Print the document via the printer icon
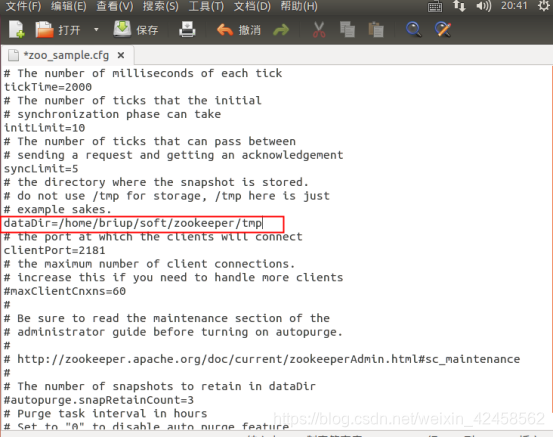 [x=187, y=30]
